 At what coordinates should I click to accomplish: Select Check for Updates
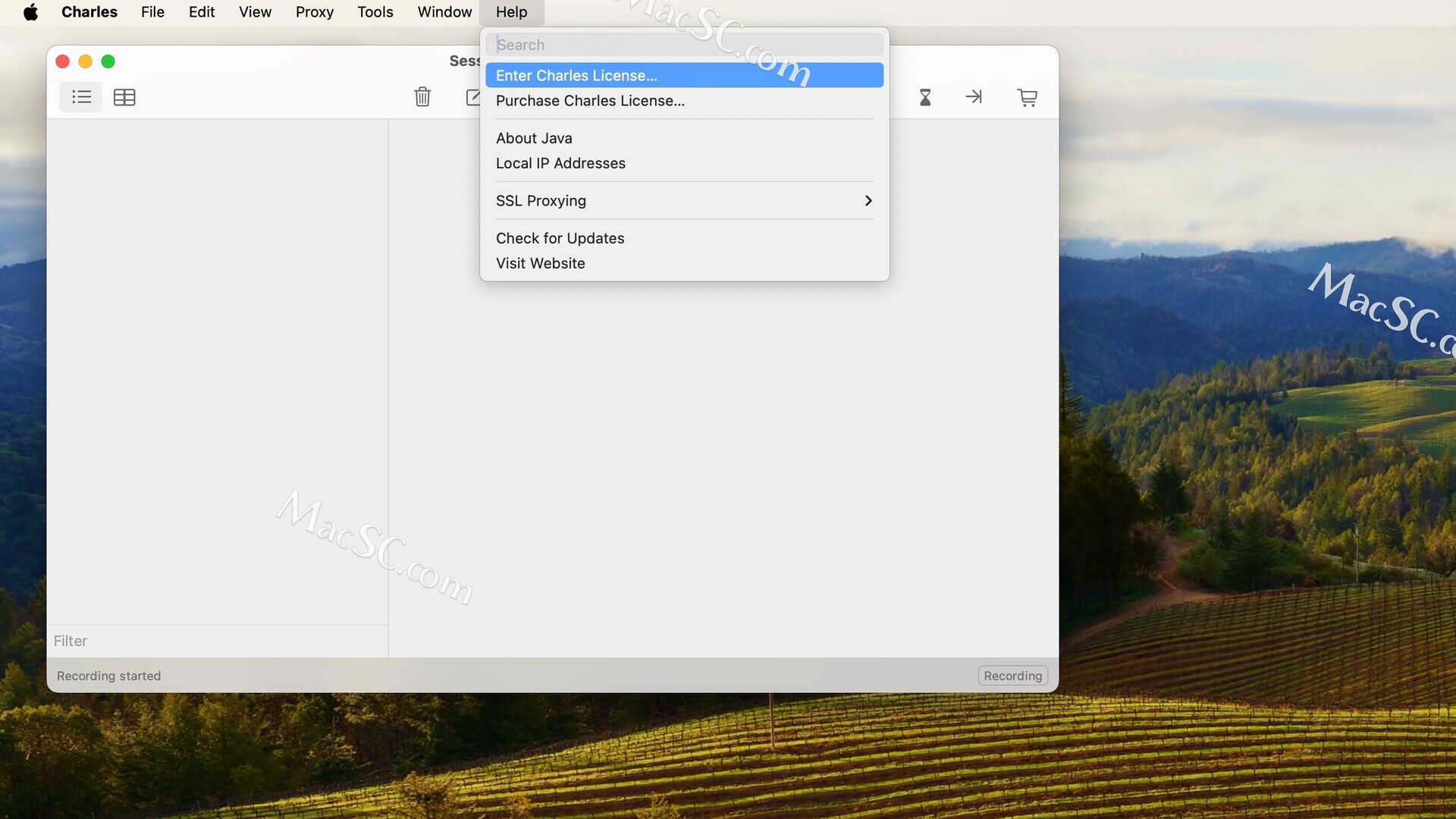pyautogui.click(x=684, y=238)
